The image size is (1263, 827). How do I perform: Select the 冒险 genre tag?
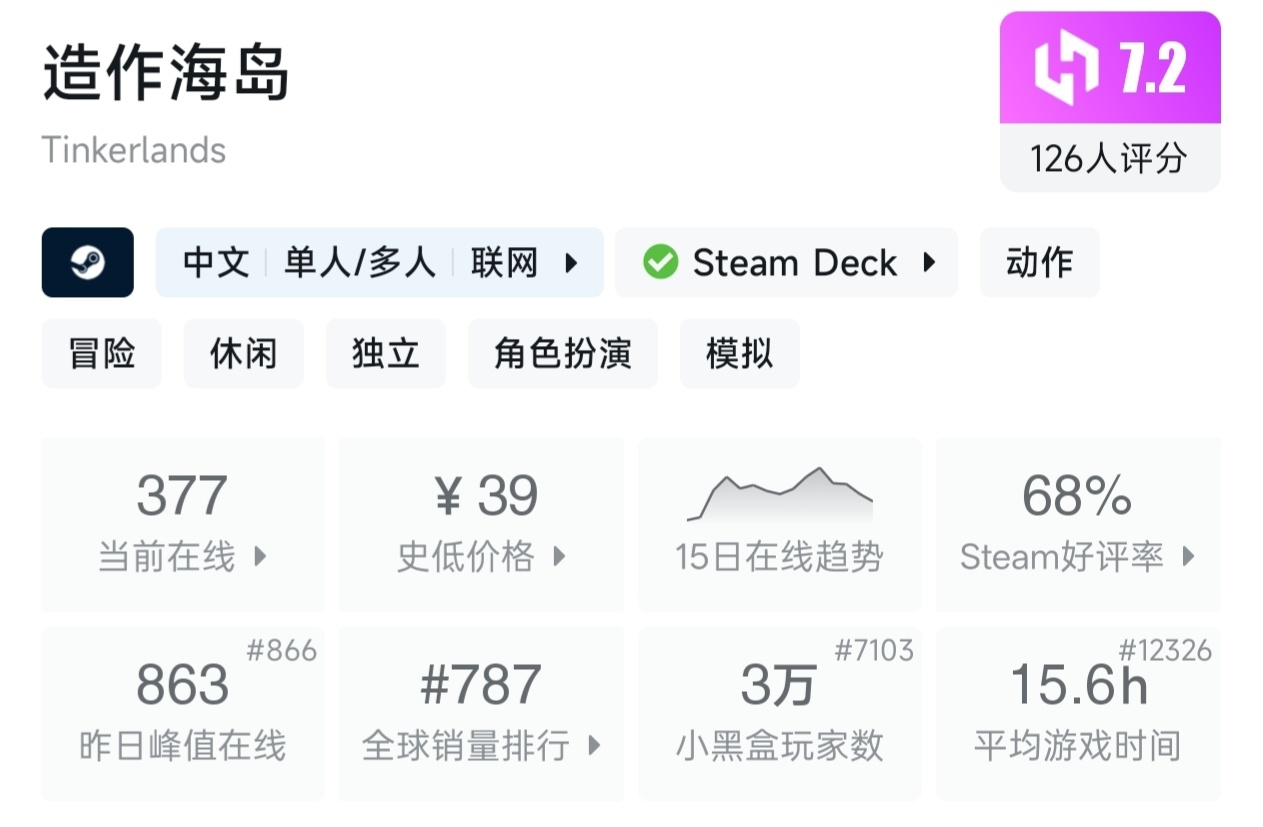pyautogui.click(x=101, y=354)
